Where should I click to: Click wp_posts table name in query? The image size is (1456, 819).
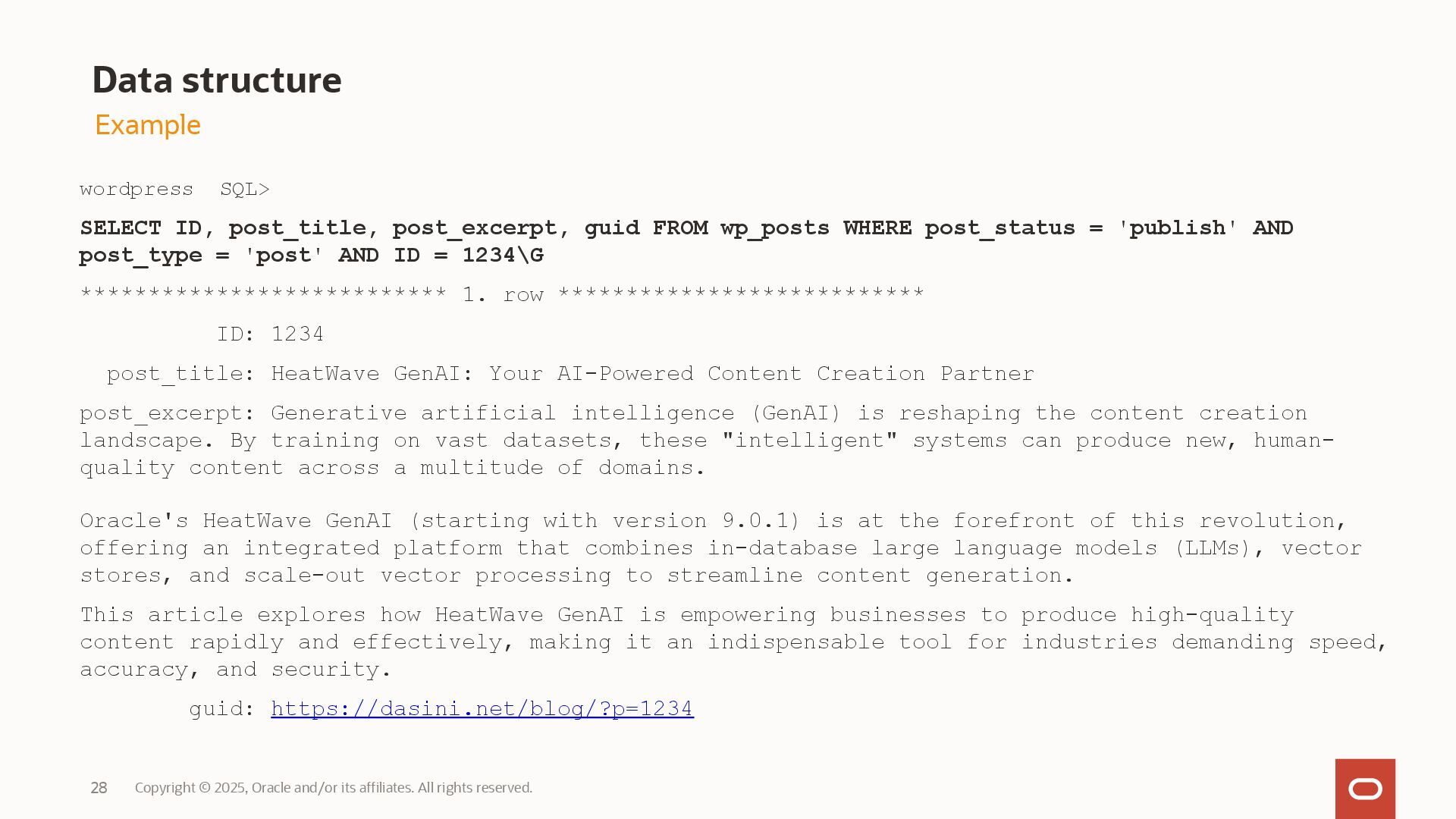tap(775, 228)
